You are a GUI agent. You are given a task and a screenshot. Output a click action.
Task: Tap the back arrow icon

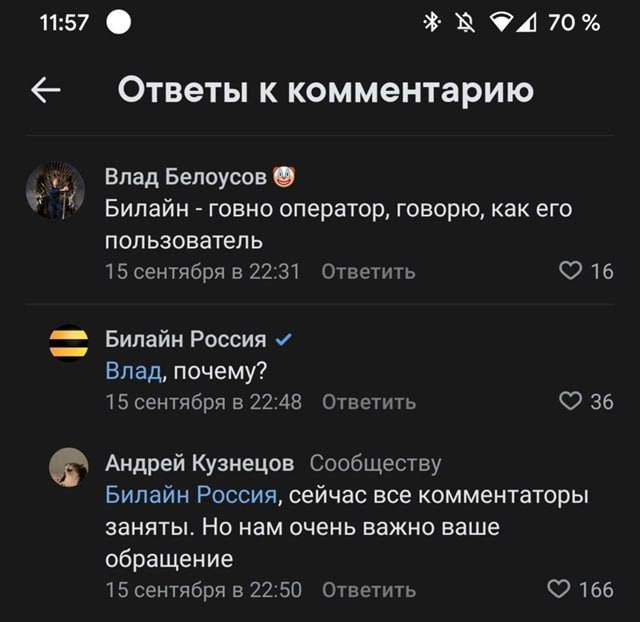[46, 91]
